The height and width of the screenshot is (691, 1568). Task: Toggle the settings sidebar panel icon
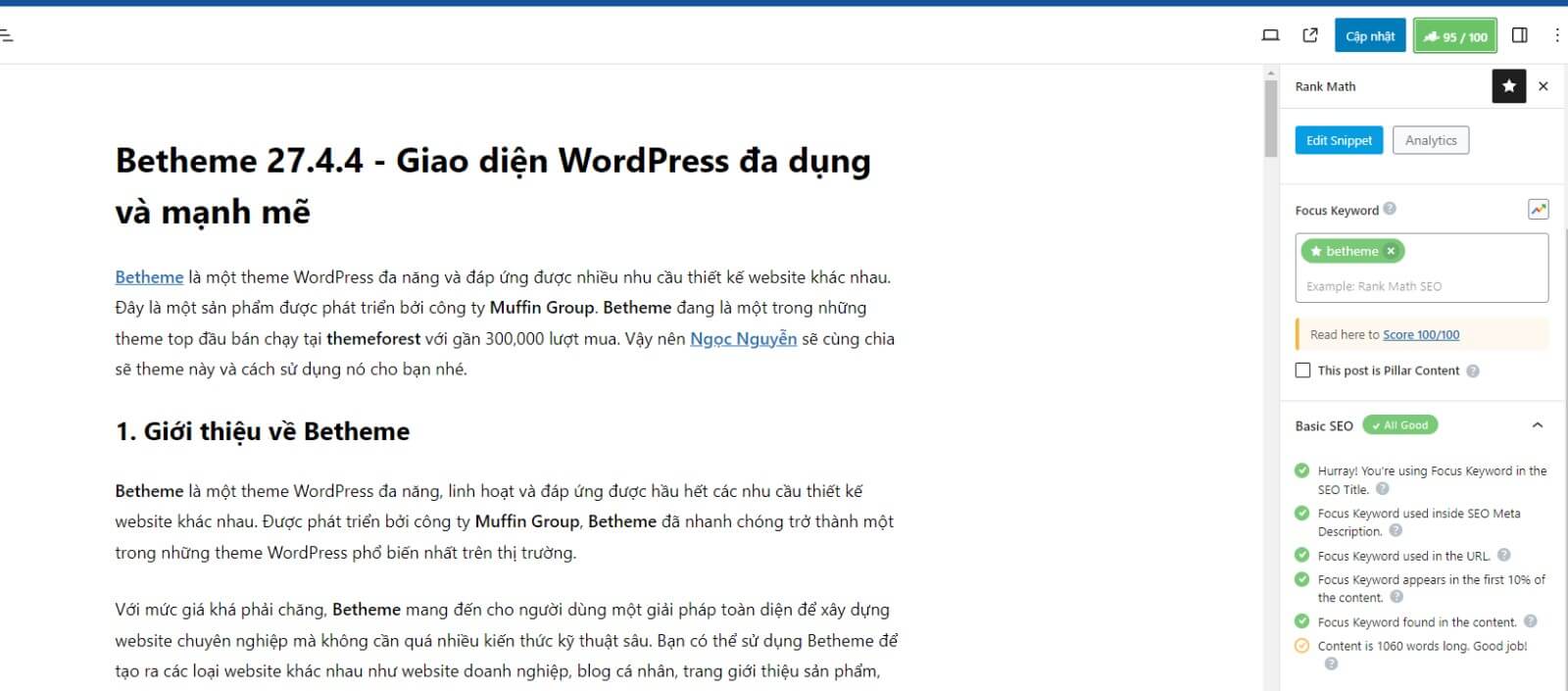(1520, 36)
